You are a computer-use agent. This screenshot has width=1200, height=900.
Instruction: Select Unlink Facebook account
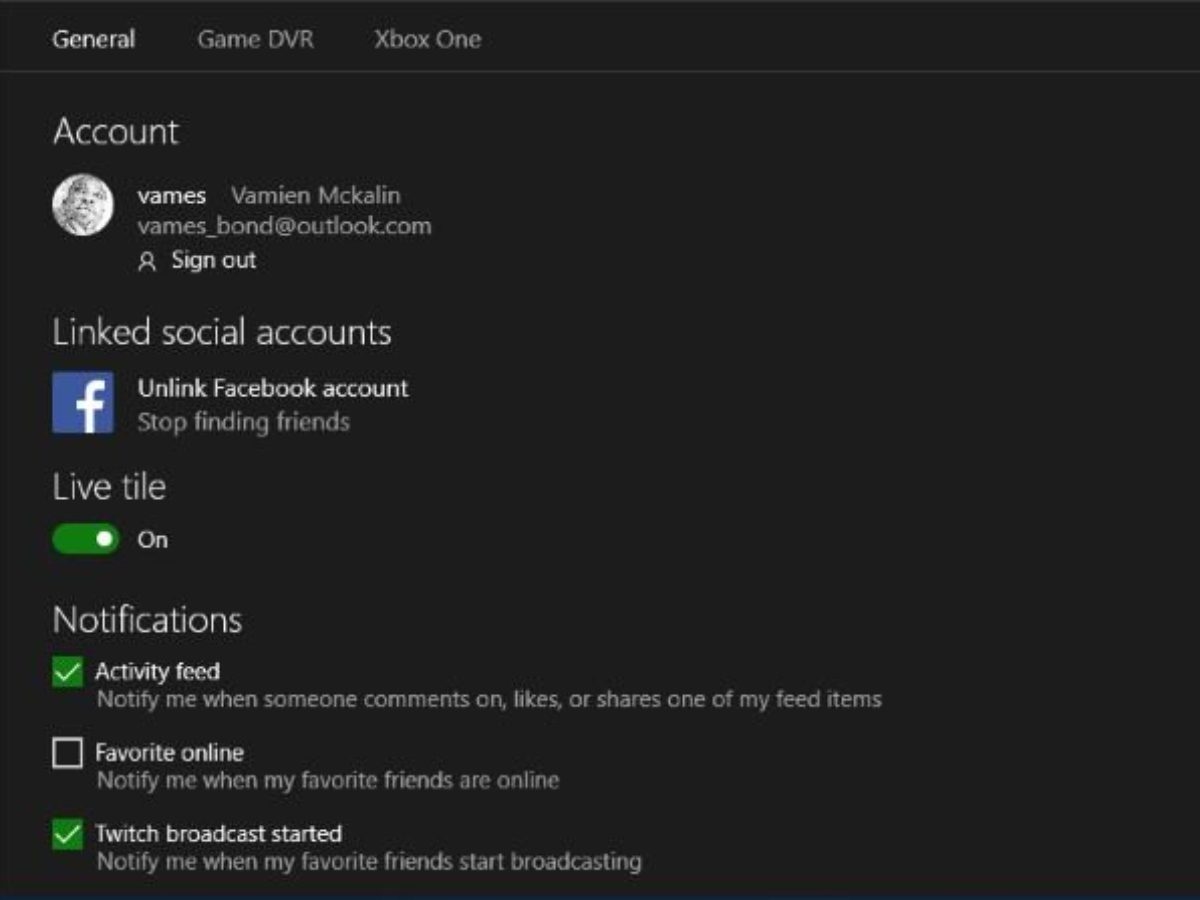273,388
